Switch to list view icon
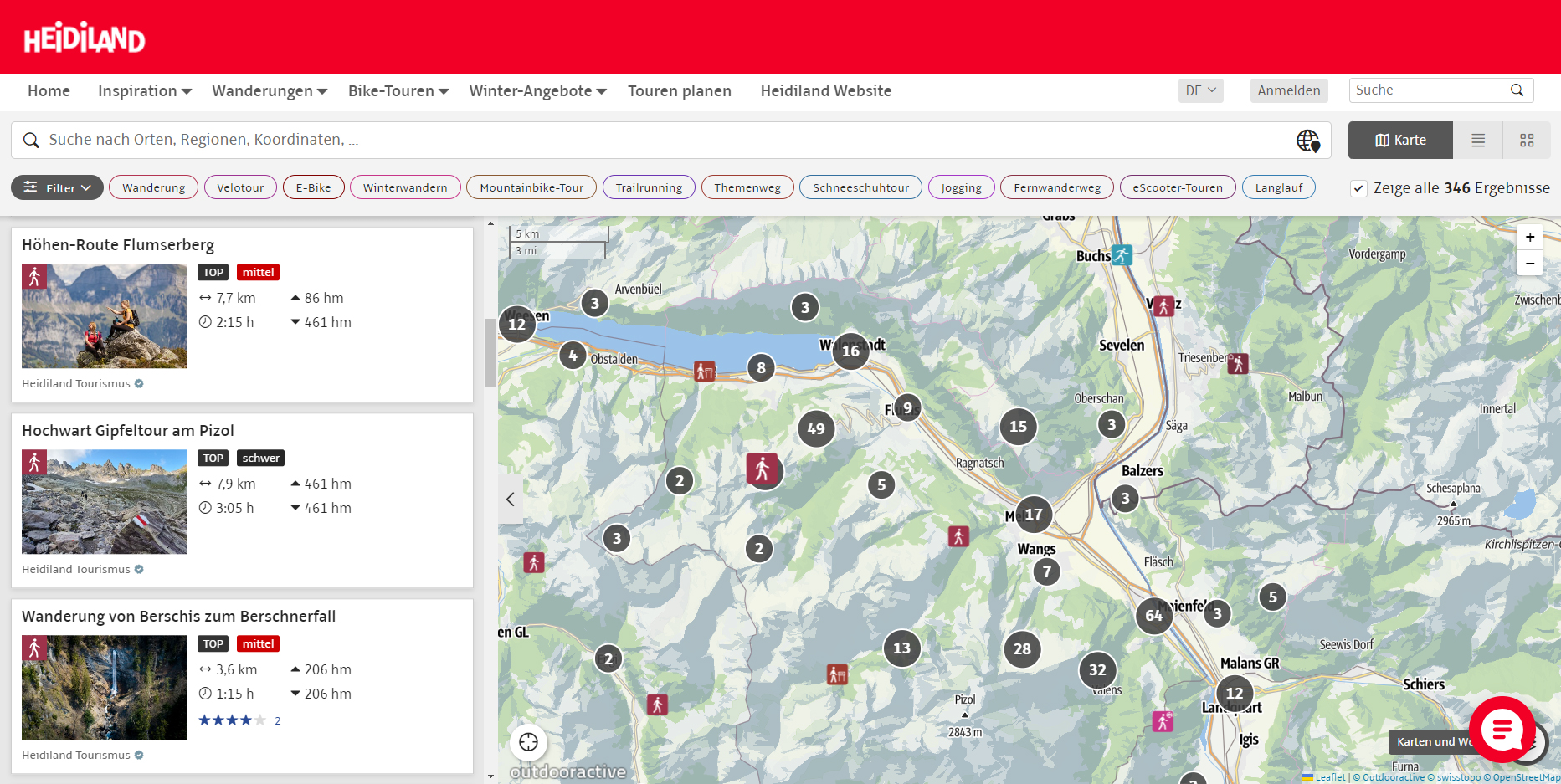Image resolution: width=1561 pixels, height=784 pixels. (x=1478, y=141)
